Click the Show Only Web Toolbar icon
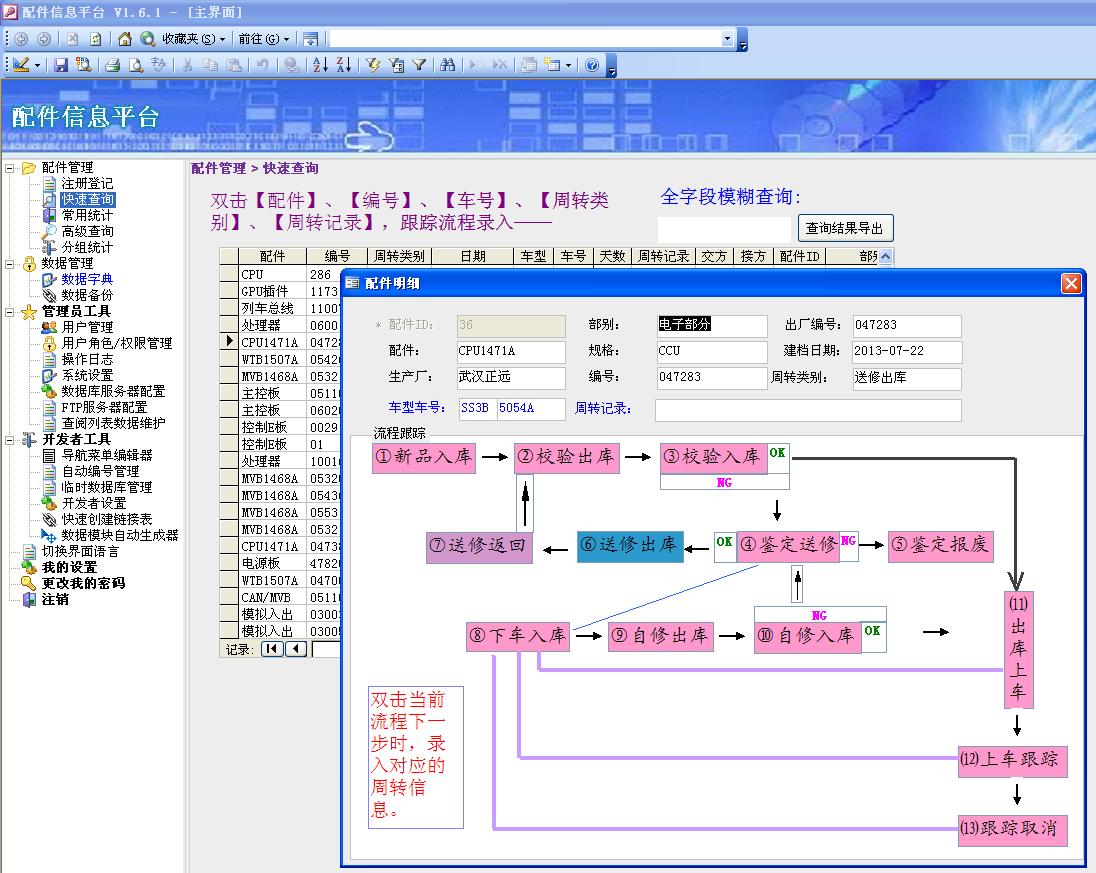Screen dimensions: 1096x873 tap(310, 39)
